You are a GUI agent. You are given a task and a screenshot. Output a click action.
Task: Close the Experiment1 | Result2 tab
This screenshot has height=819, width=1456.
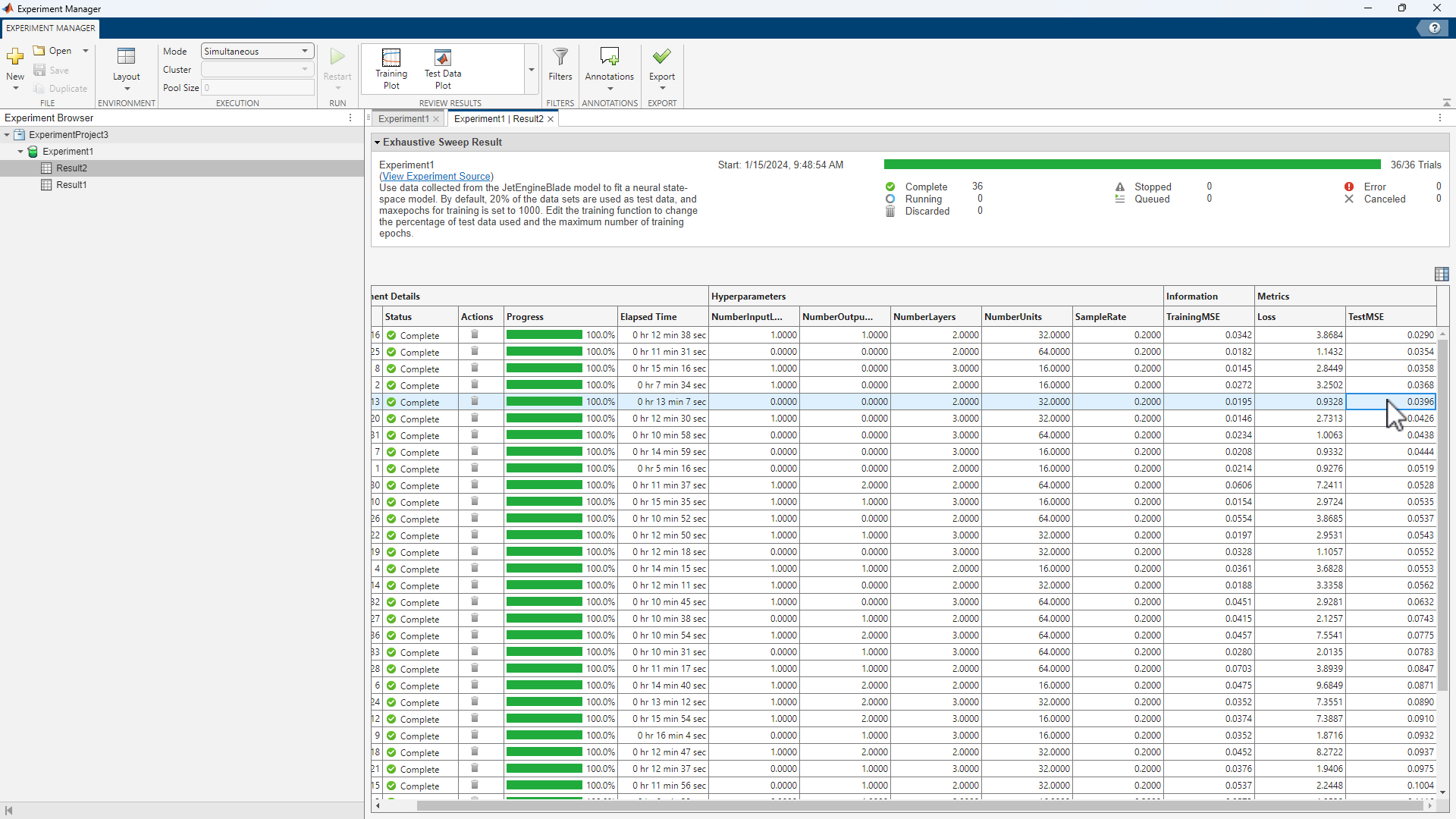coord(551,119)
